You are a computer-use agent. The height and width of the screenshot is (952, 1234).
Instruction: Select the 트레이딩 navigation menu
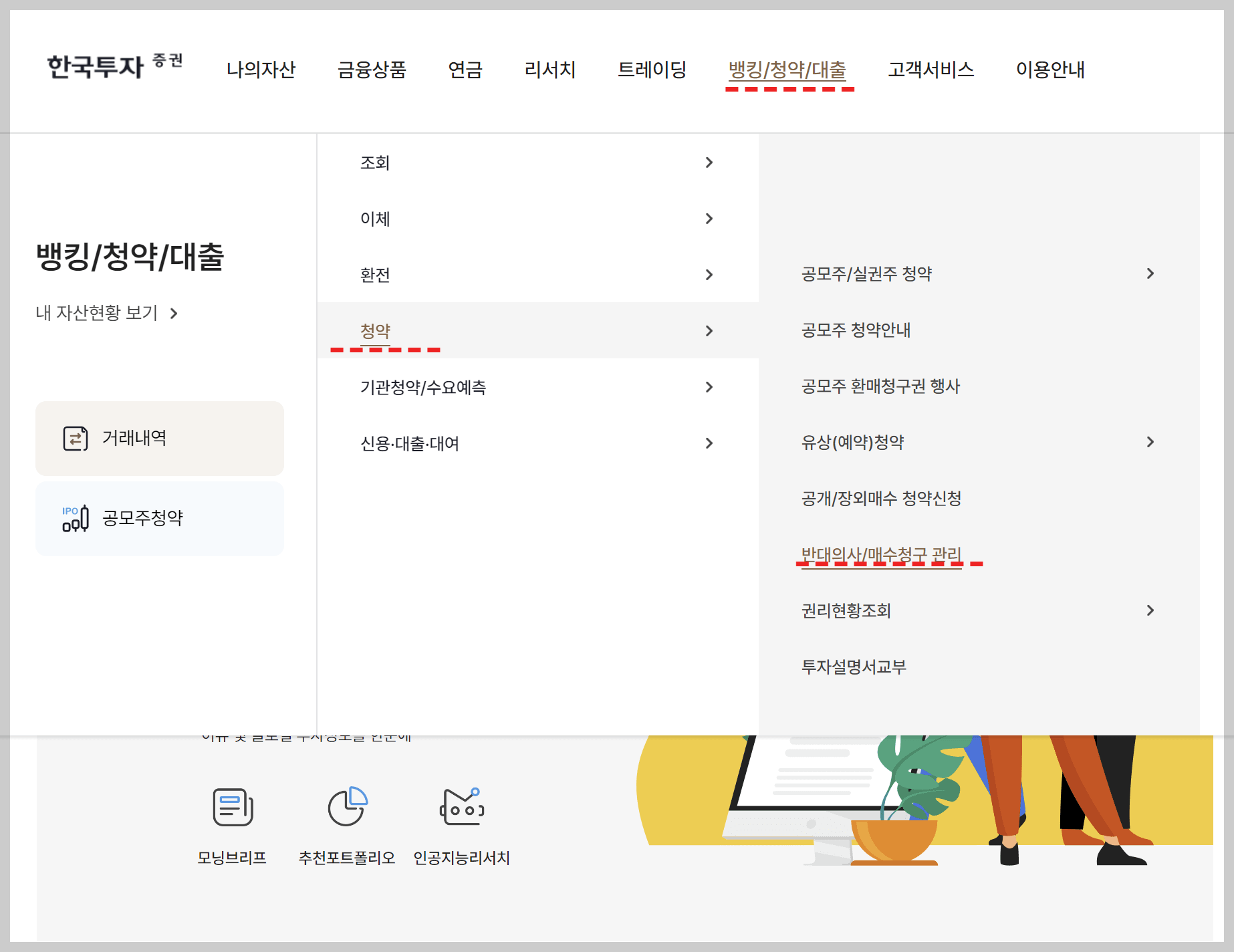coord(653,70)
